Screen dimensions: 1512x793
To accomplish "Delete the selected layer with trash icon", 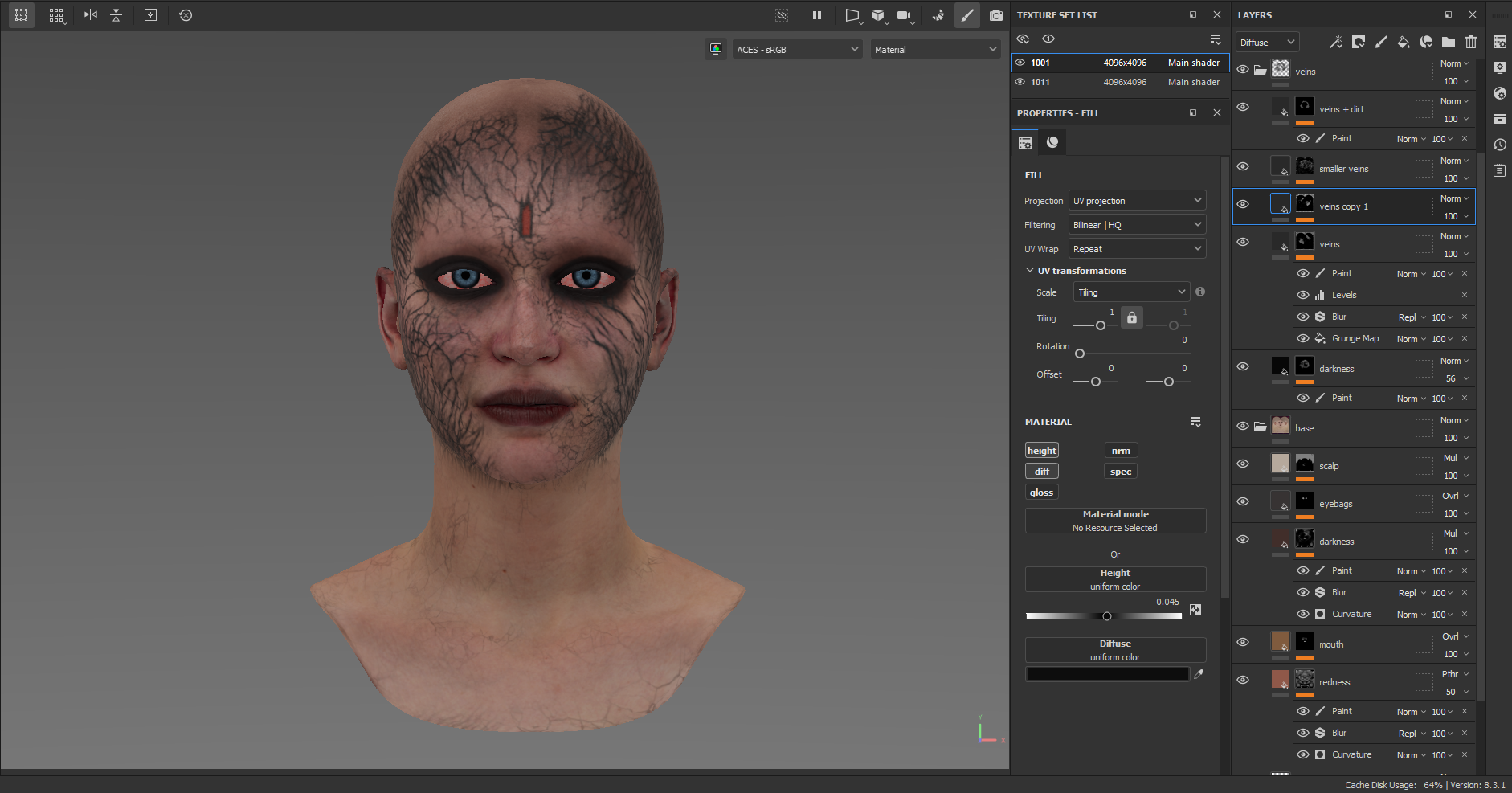I will click(x=1470, y=42).
